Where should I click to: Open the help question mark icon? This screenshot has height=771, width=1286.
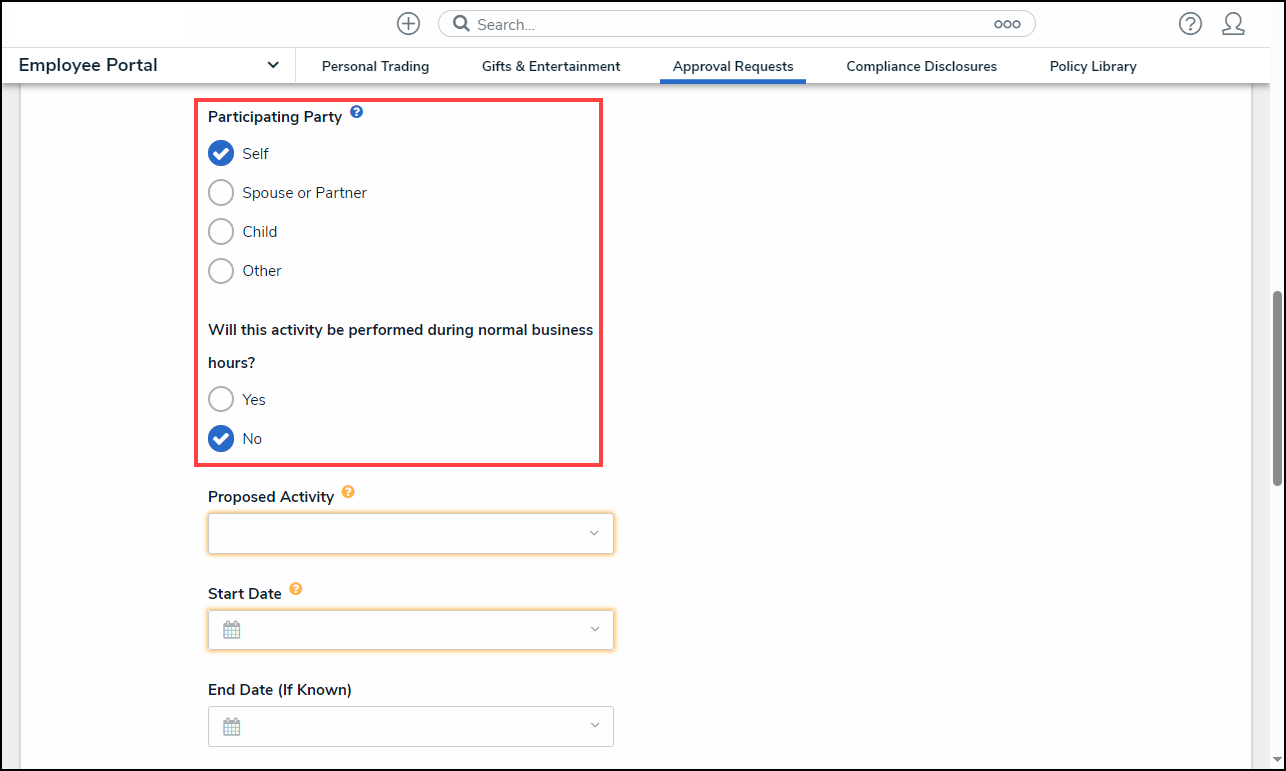(1190, 24)
